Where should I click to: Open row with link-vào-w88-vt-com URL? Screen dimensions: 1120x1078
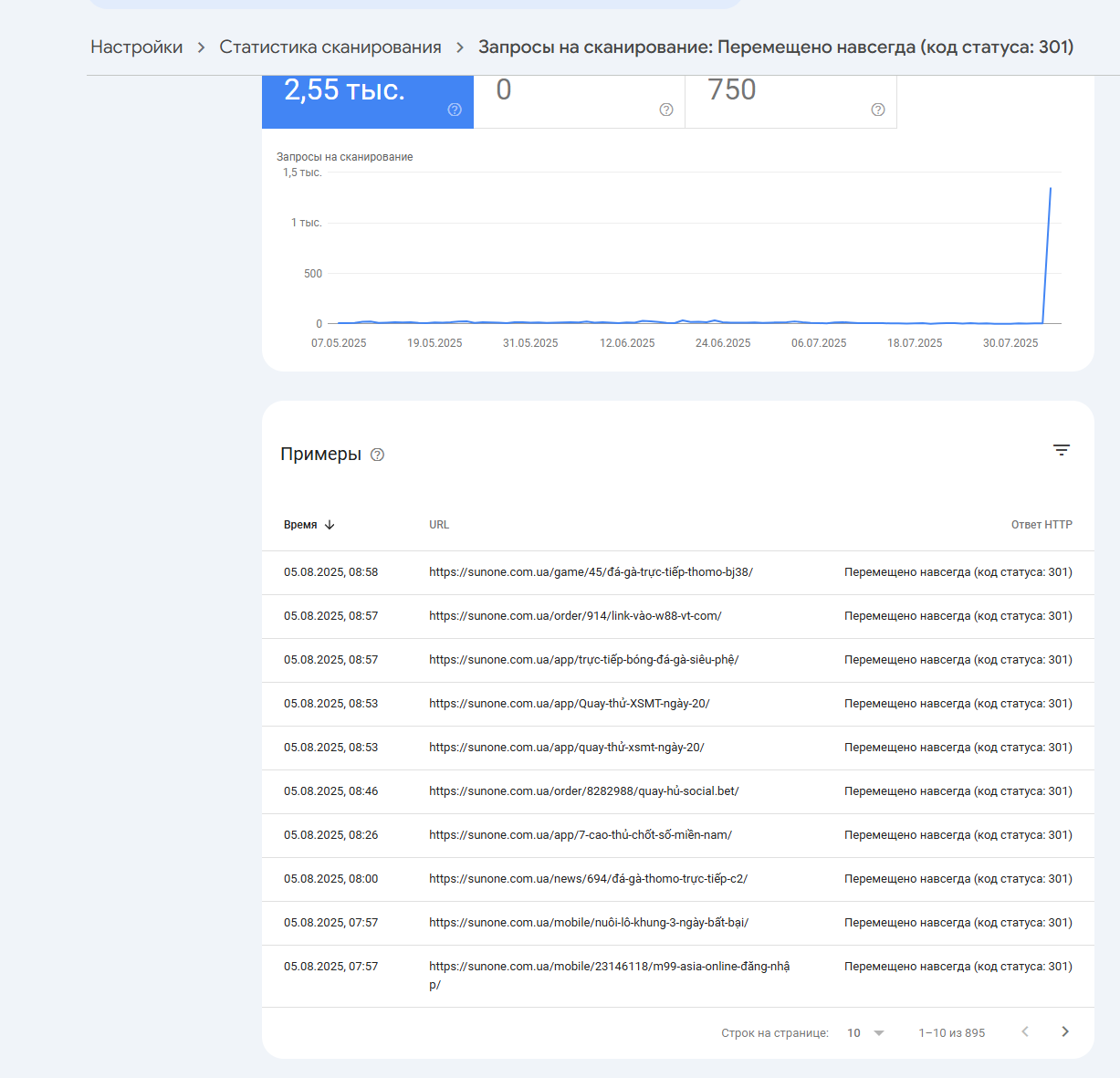[678, 616]
